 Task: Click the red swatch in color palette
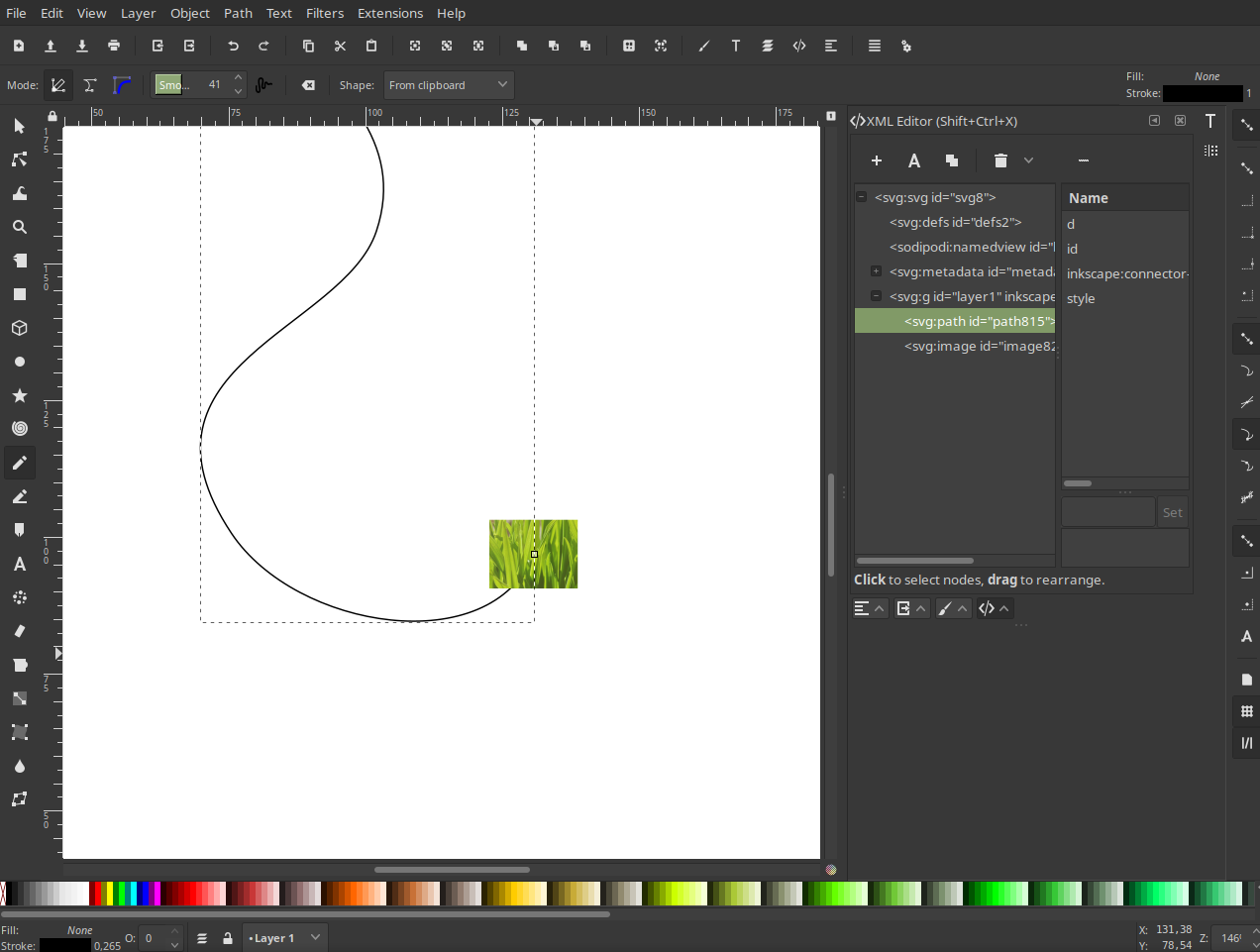tap(96, 894)
